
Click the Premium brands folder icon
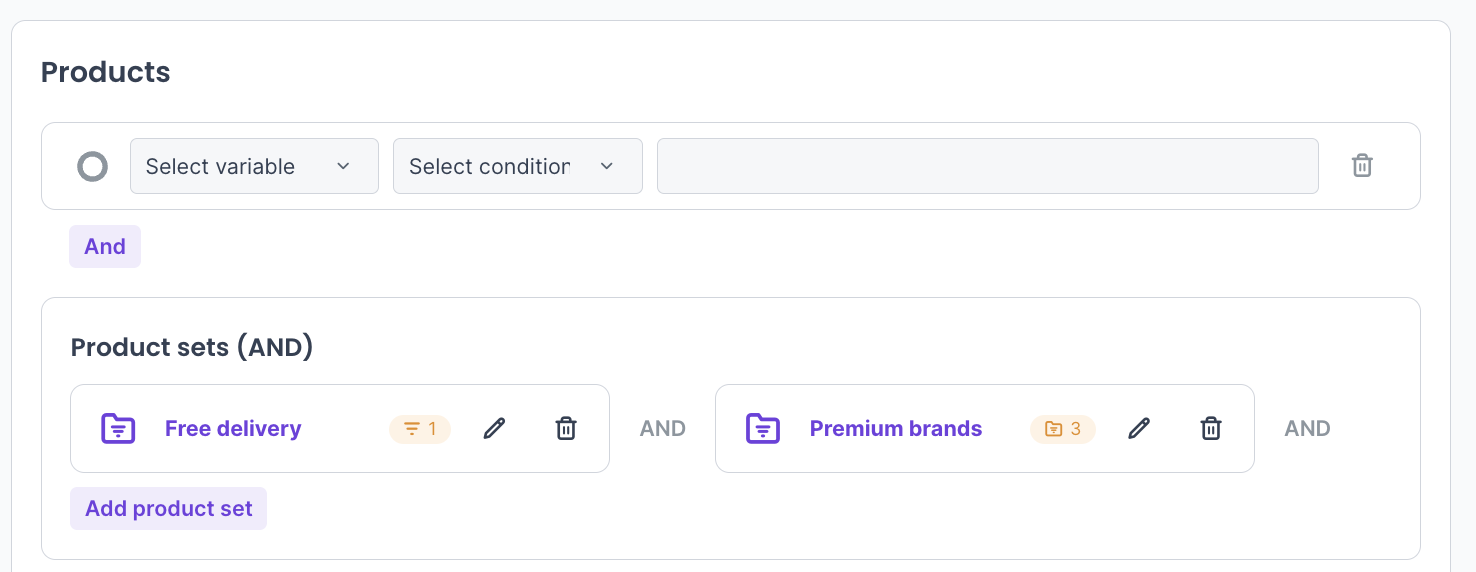(763, 429)
